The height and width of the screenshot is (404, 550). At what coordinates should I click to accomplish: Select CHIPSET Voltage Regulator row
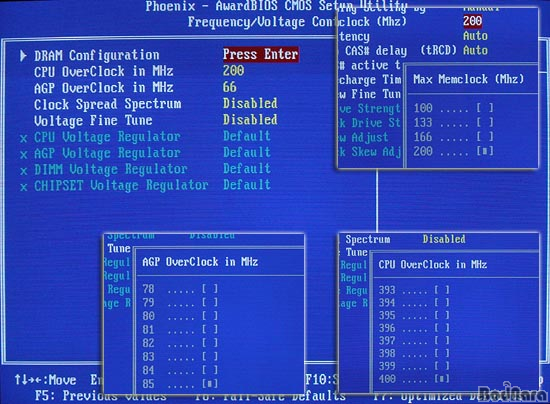(x=121, y=186)
